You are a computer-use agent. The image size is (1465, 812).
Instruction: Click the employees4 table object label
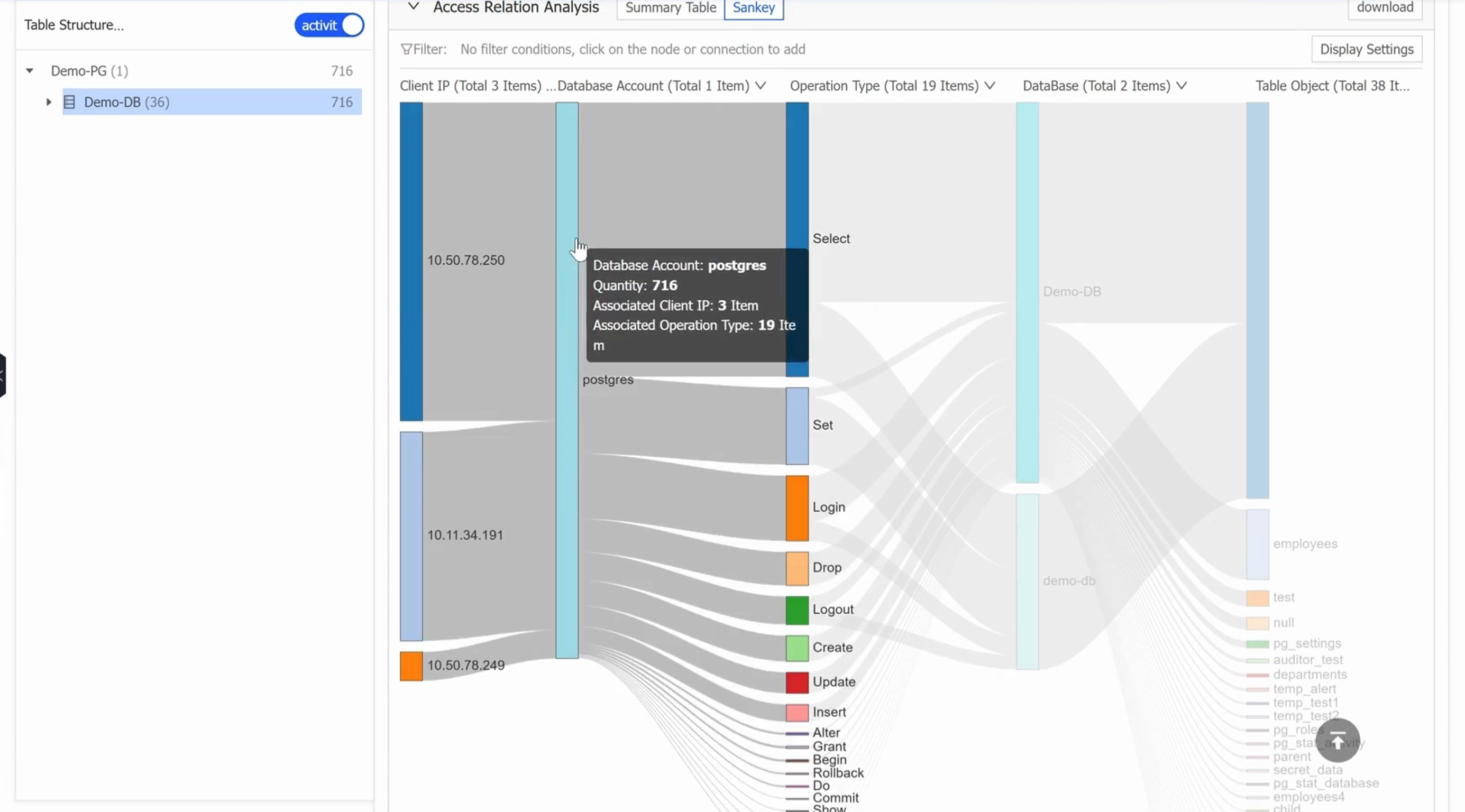pos(1308,797)
